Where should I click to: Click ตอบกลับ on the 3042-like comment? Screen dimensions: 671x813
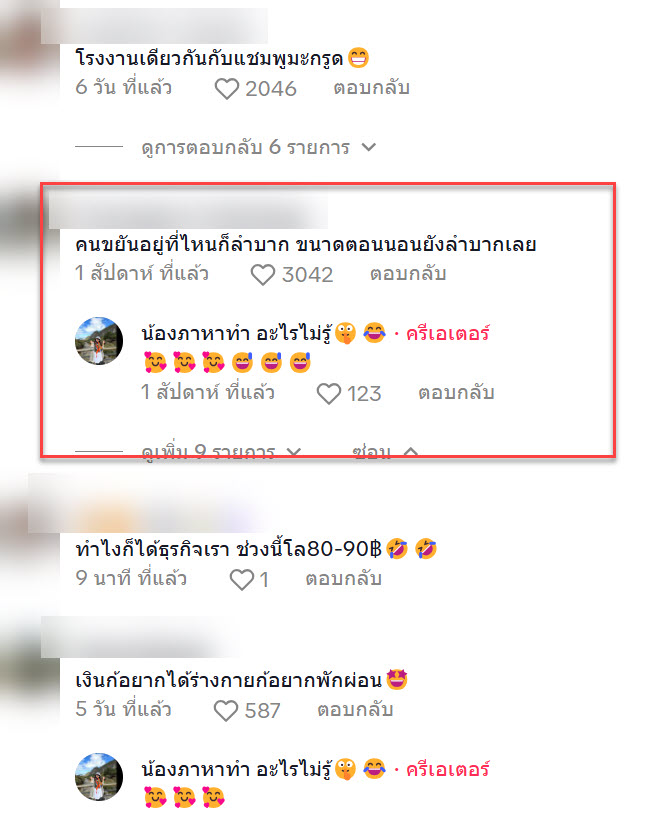[x=408, y=274]
